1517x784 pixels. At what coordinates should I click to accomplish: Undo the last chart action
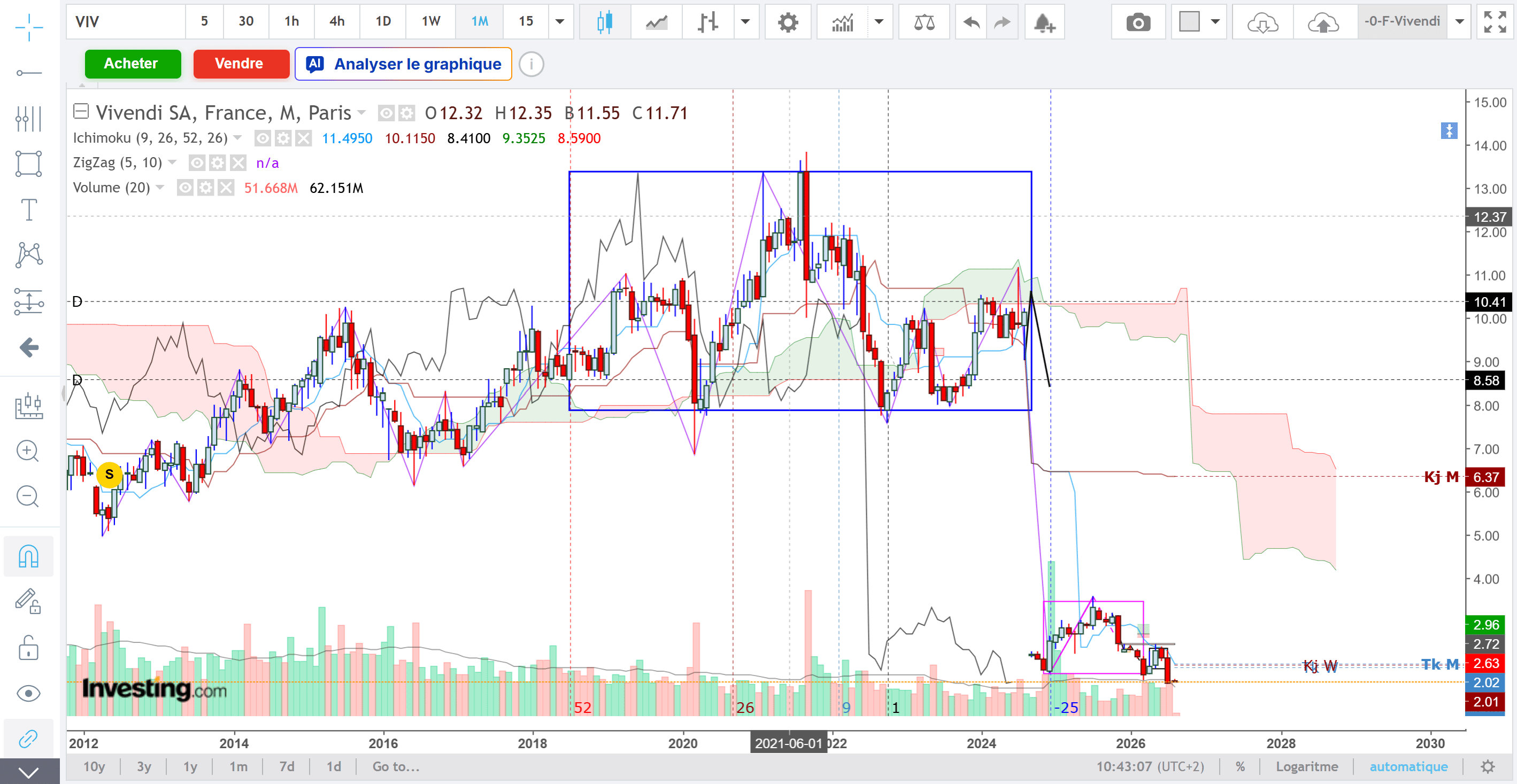click(971, 22)
